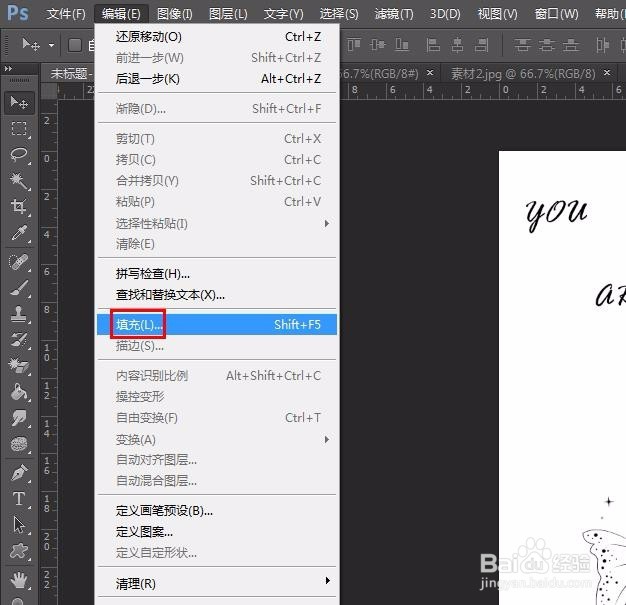Image resolution: width=626 pixels, height=605 pixels.
Task: Switch to the 未标题 document tab
Action: 68,73
